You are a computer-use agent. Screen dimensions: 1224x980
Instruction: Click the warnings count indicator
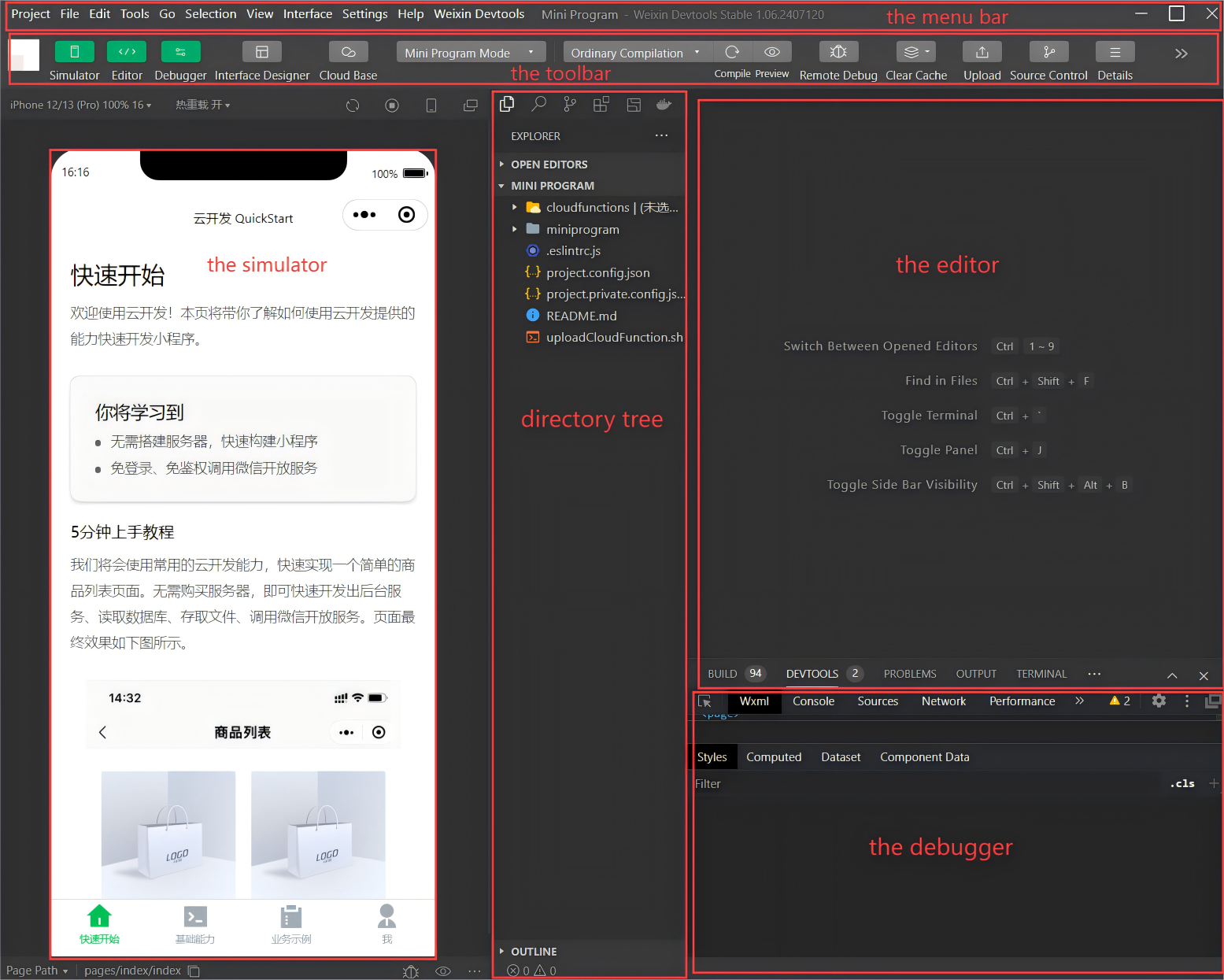click(1119, 701)
